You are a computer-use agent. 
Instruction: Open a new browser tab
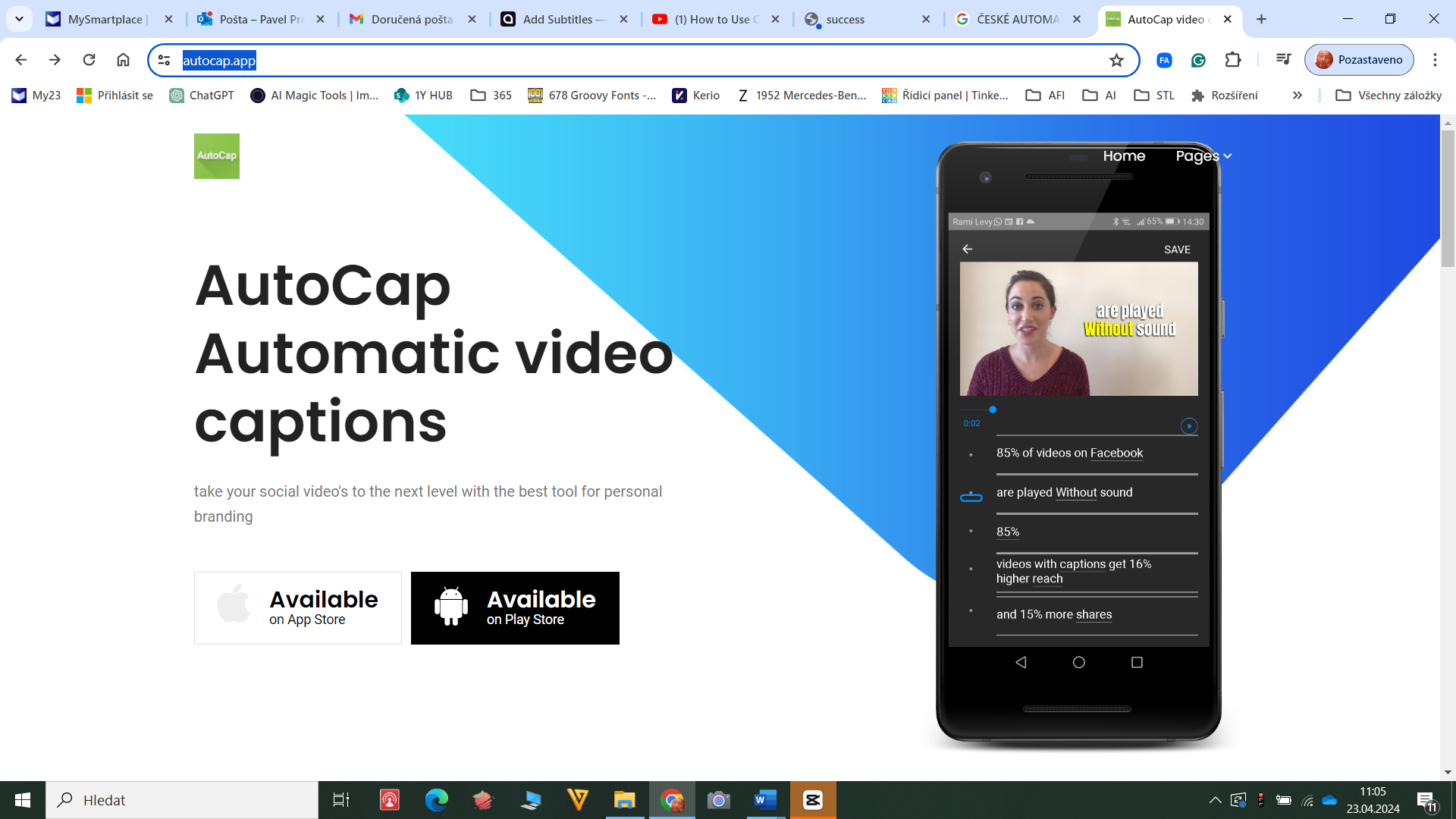[x=1262, y=19]
